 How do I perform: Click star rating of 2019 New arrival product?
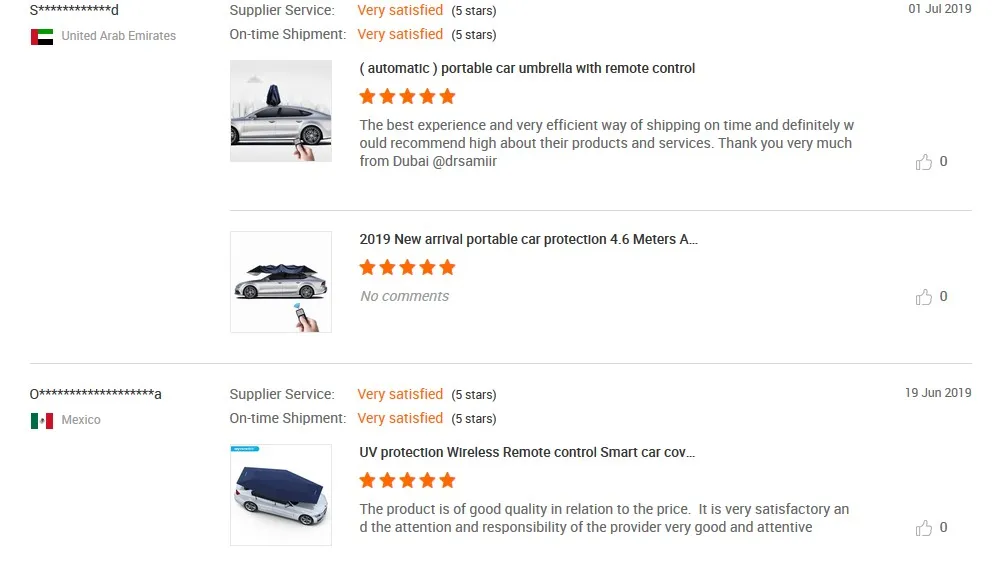[x=407, y=267]
